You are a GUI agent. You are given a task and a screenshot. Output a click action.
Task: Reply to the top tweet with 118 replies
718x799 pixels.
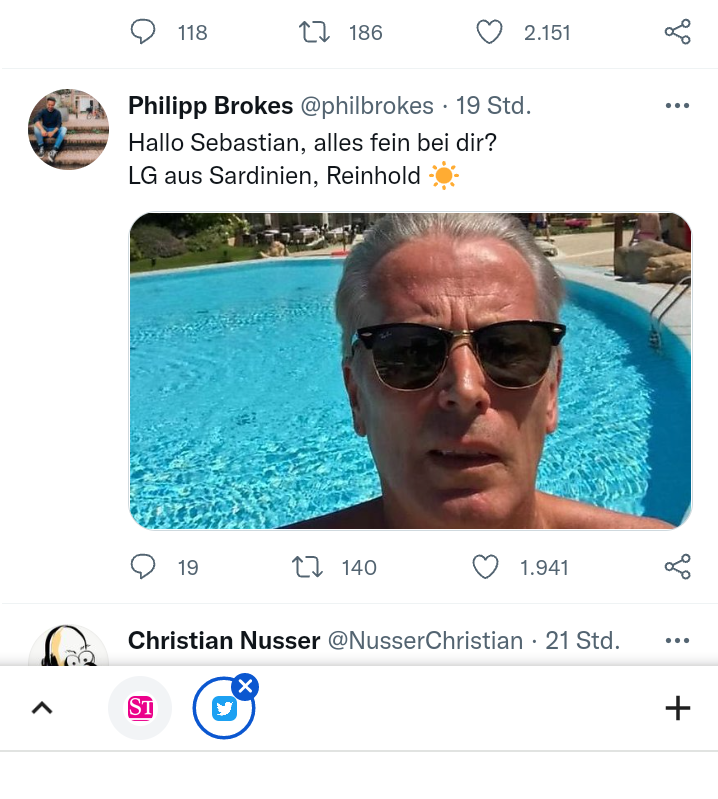pos(144,32)
